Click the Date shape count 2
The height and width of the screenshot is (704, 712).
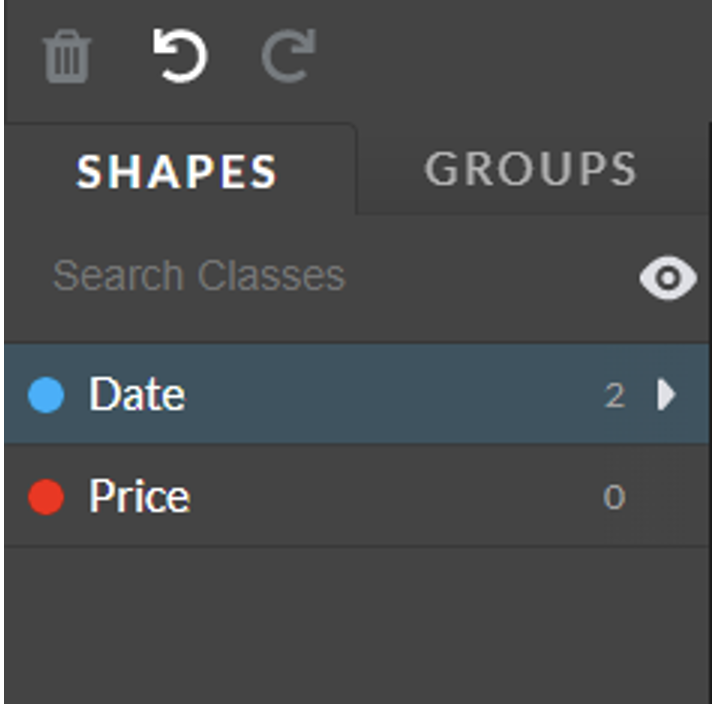615,395
